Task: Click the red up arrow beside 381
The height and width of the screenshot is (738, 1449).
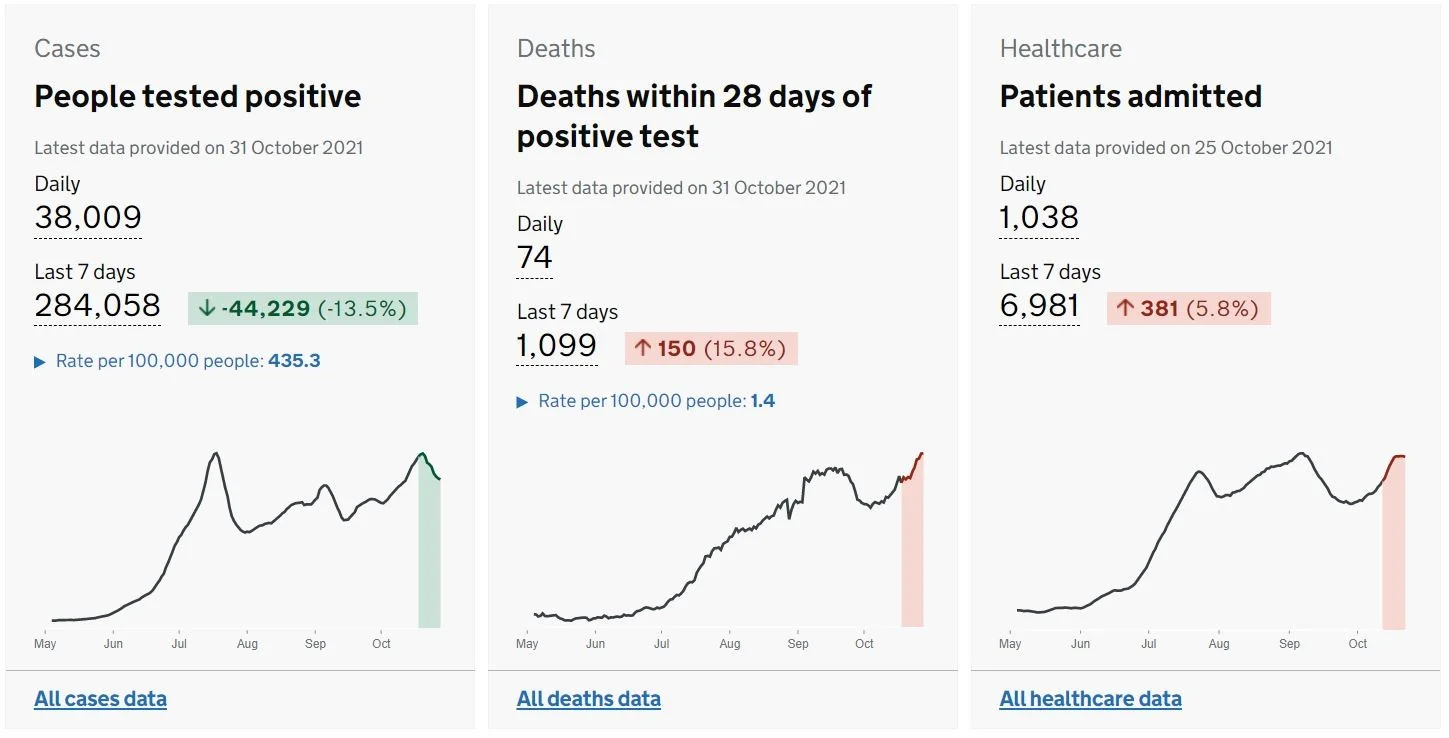Action: click(1125, 308)
